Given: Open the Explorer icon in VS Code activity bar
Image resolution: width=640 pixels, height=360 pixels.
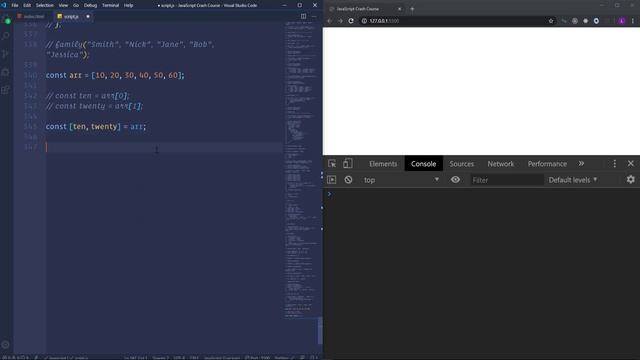Looking at the screenshot, I should click(7, 19).
